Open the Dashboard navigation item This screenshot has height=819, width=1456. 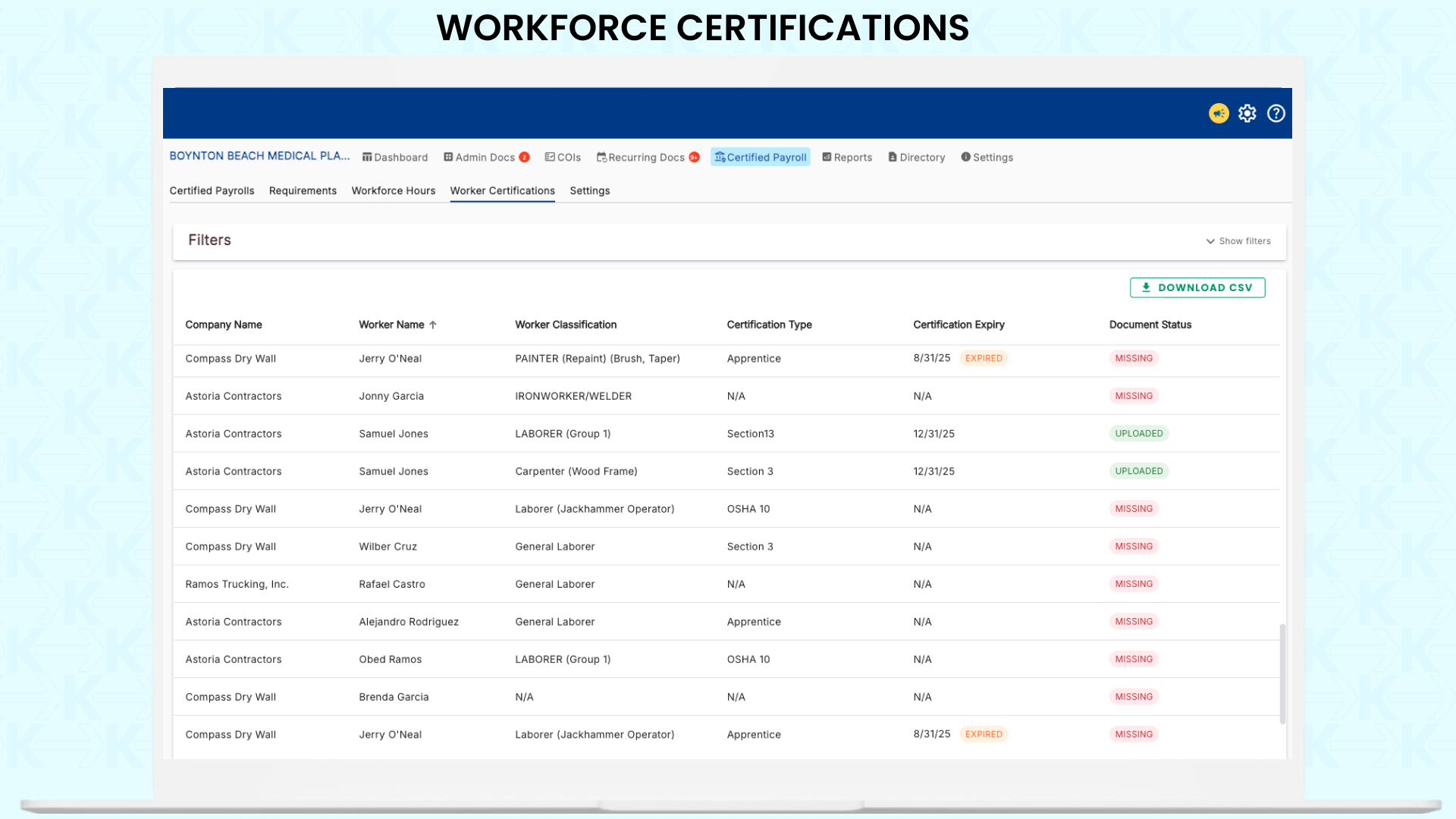[x=395, y=158]
